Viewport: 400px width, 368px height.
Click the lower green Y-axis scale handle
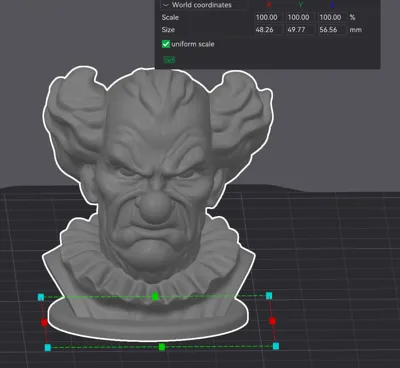point(162,347)
